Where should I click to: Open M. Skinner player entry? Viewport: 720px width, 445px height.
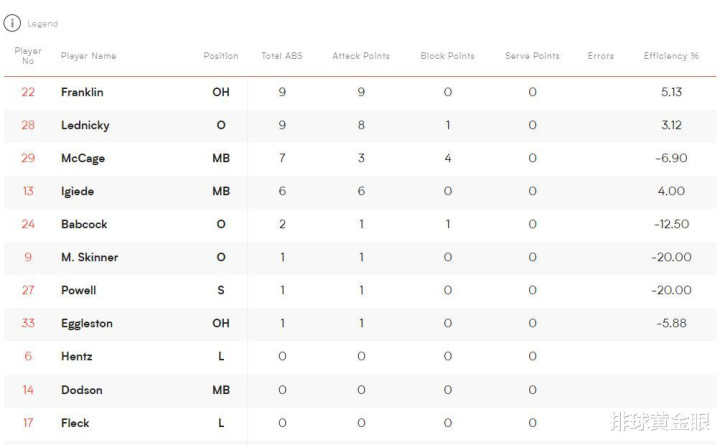(x=90, y=257)
